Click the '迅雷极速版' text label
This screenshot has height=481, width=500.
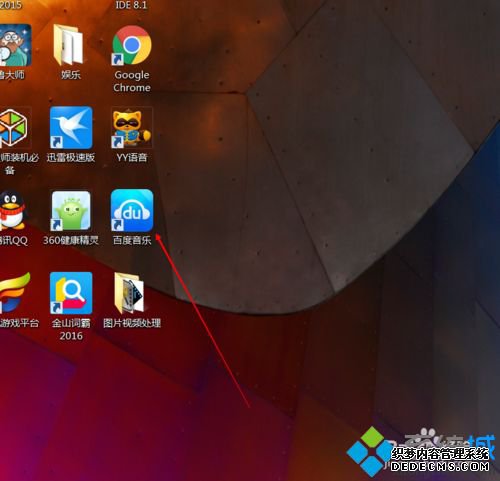[x=71, y=157]
